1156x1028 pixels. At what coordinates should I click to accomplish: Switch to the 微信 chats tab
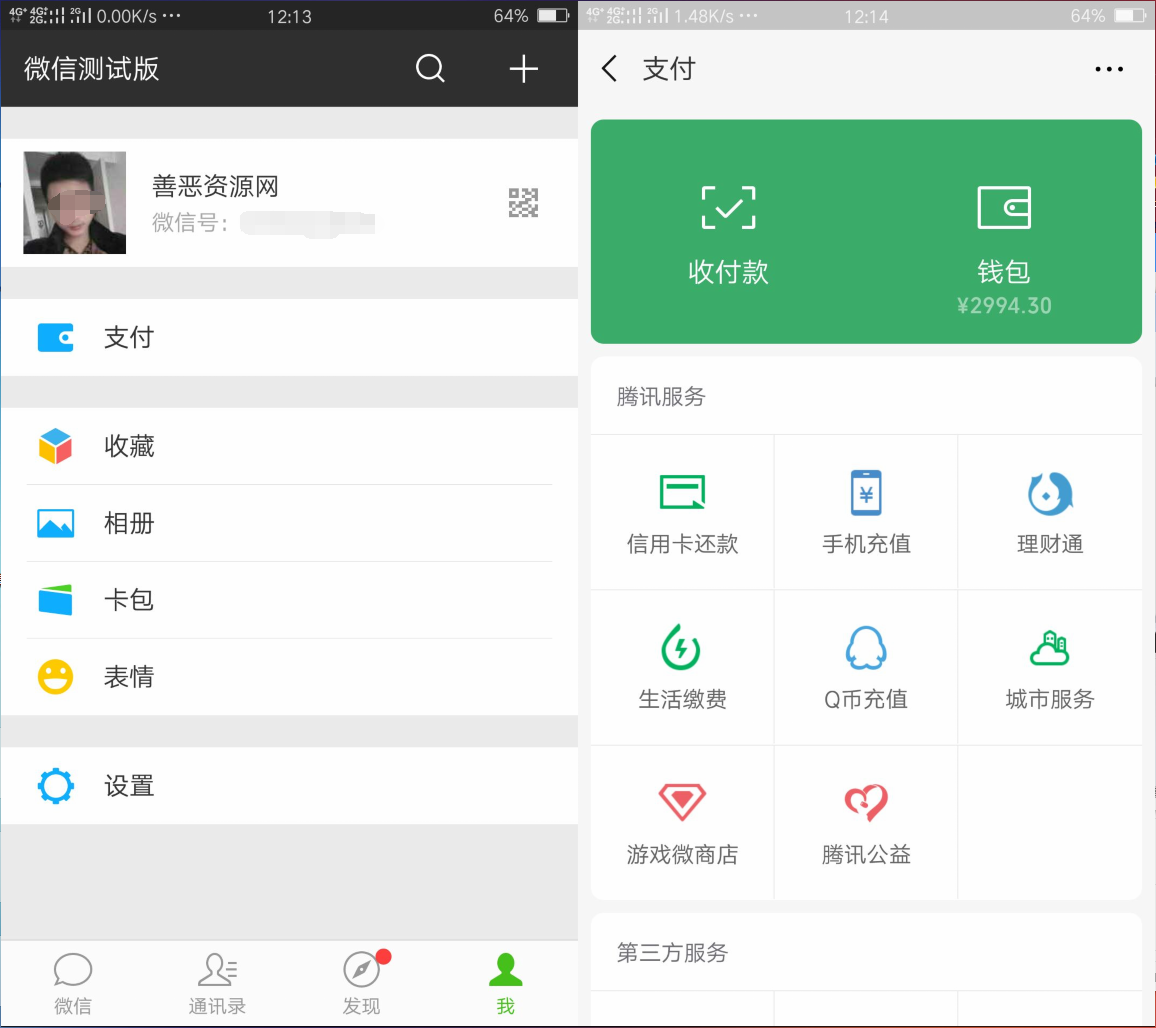(73, 983)
